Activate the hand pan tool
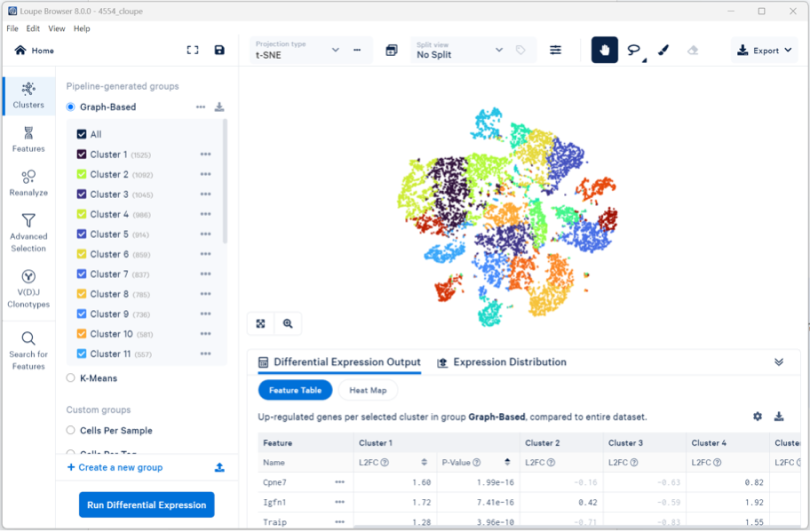 tap(604, 50)
